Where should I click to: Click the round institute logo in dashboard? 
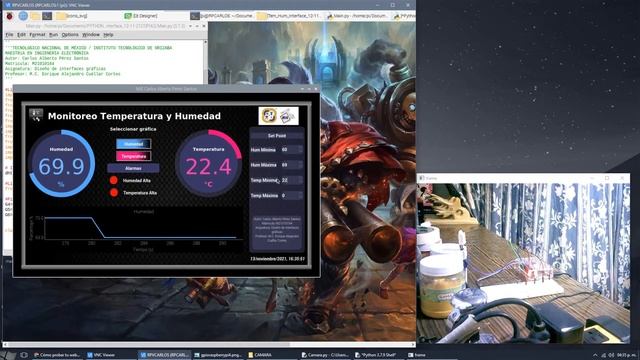click(269, 116)
